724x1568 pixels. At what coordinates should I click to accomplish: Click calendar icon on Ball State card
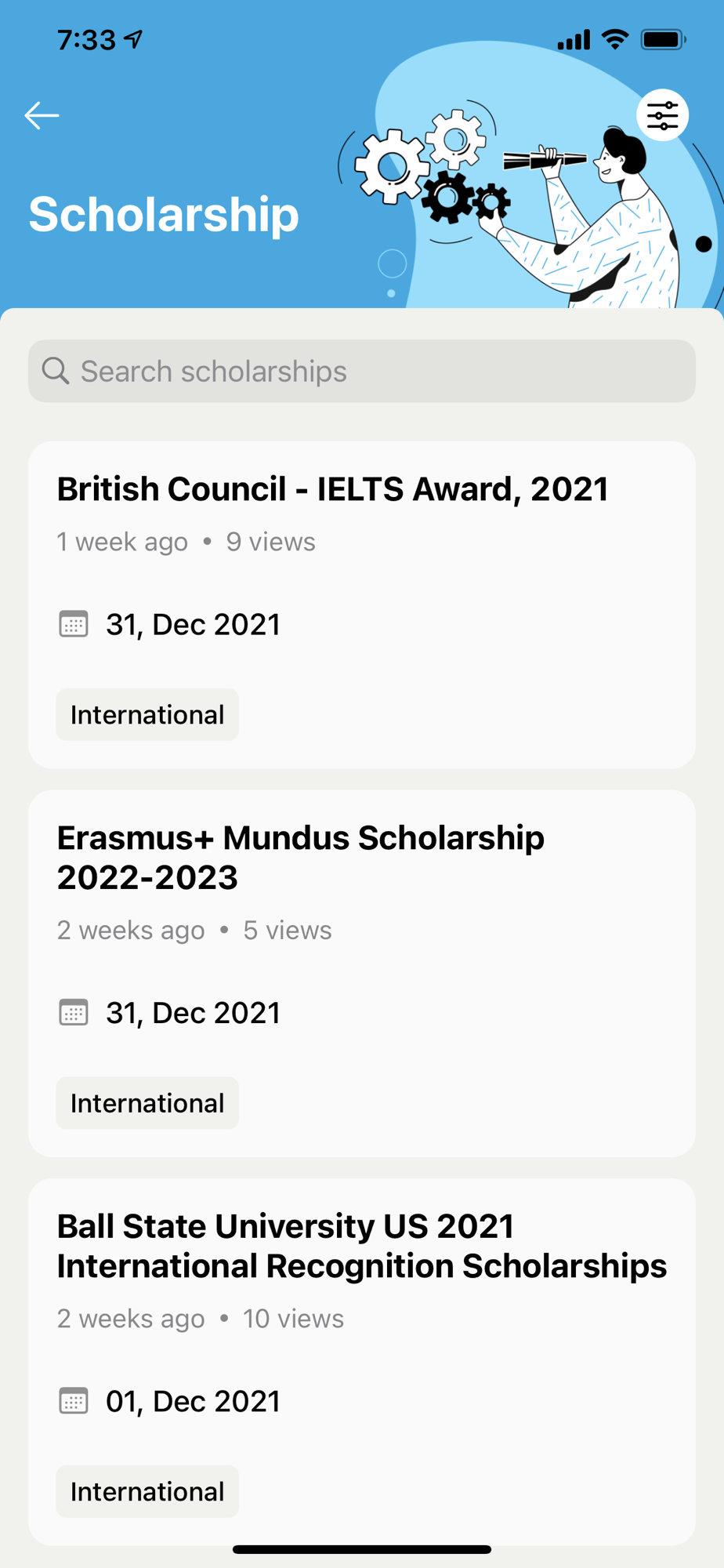(x=74, y=1400)
